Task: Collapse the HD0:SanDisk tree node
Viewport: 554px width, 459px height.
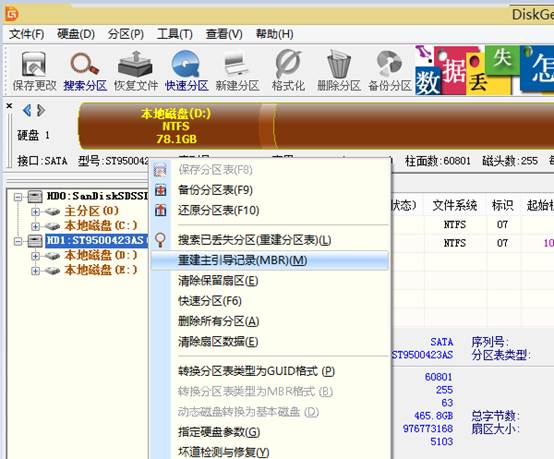Action: pos(18,196)
